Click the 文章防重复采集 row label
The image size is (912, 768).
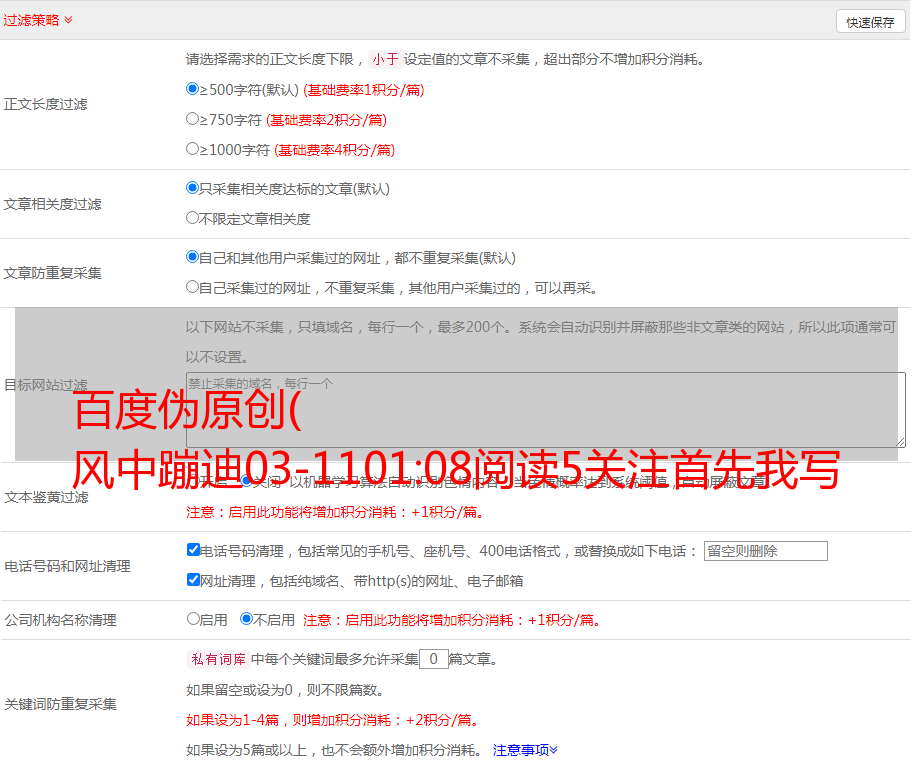(52, 273)
